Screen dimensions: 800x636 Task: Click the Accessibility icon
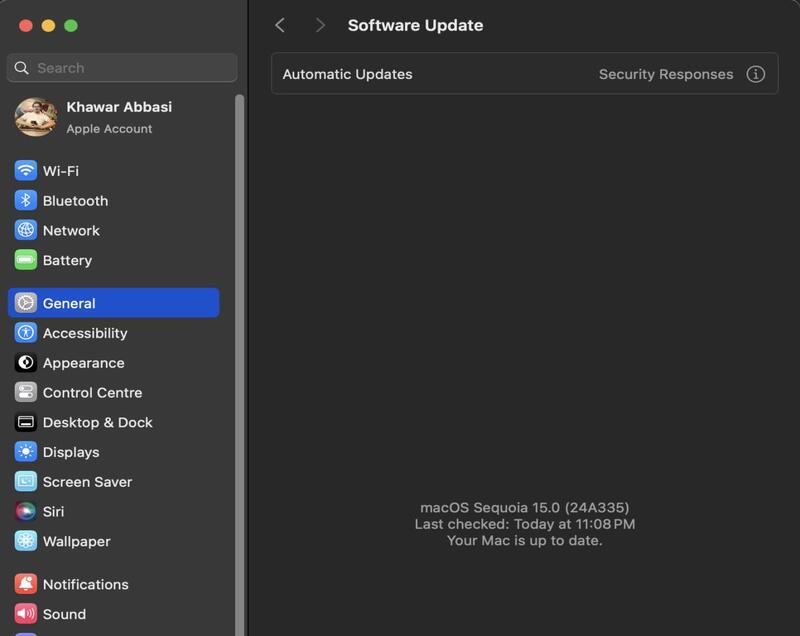click(x=26, y=333)
